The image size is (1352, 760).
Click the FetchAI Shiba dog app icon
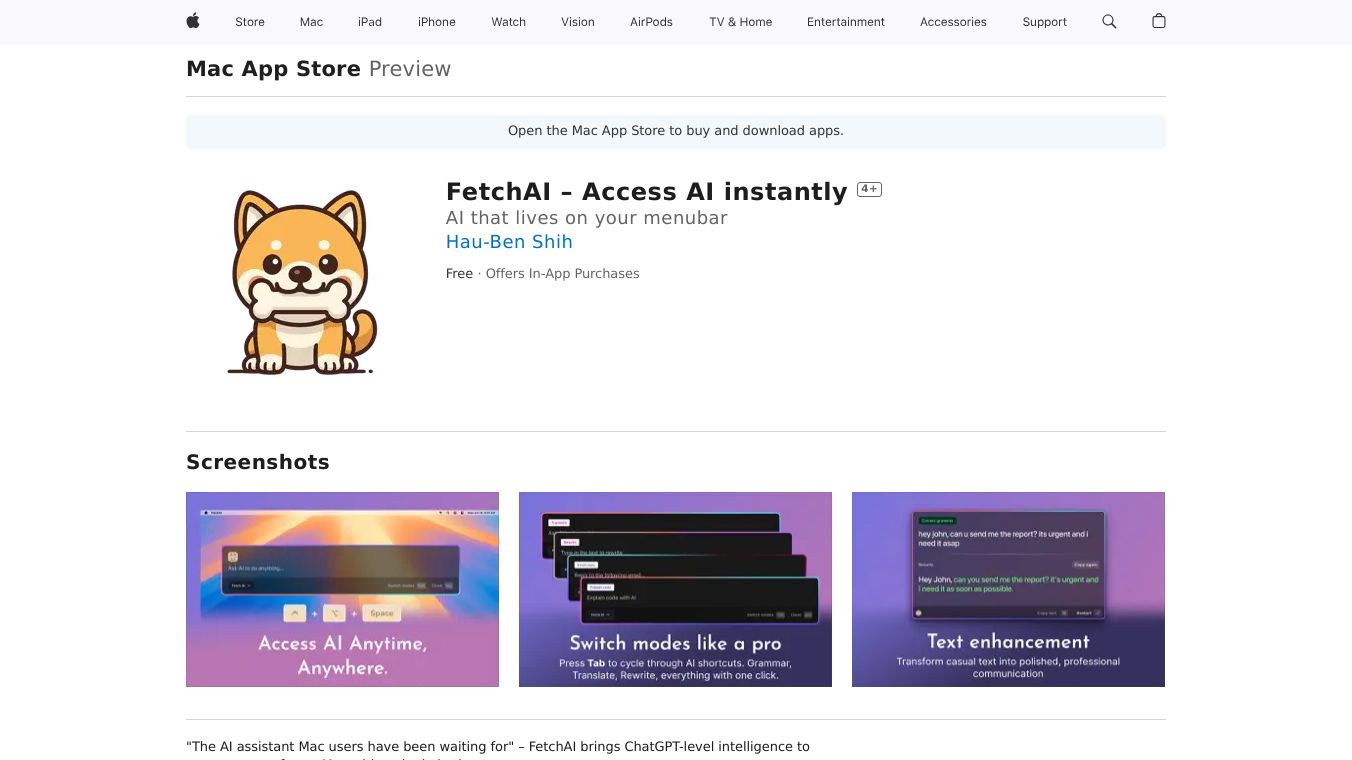(302, 282)
